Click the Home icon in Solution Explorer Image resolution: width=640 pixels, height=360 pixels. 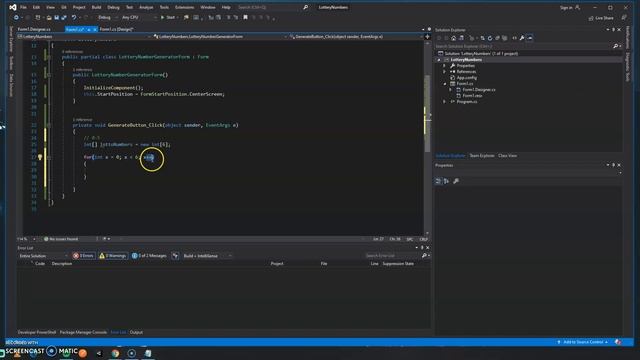click(x=453, y=38)
